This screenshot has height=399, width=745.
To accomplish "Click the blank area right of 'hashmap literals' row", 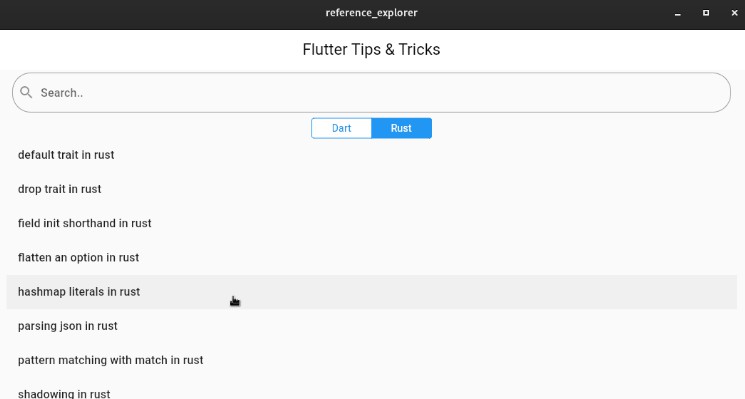I will pos(475,292).
